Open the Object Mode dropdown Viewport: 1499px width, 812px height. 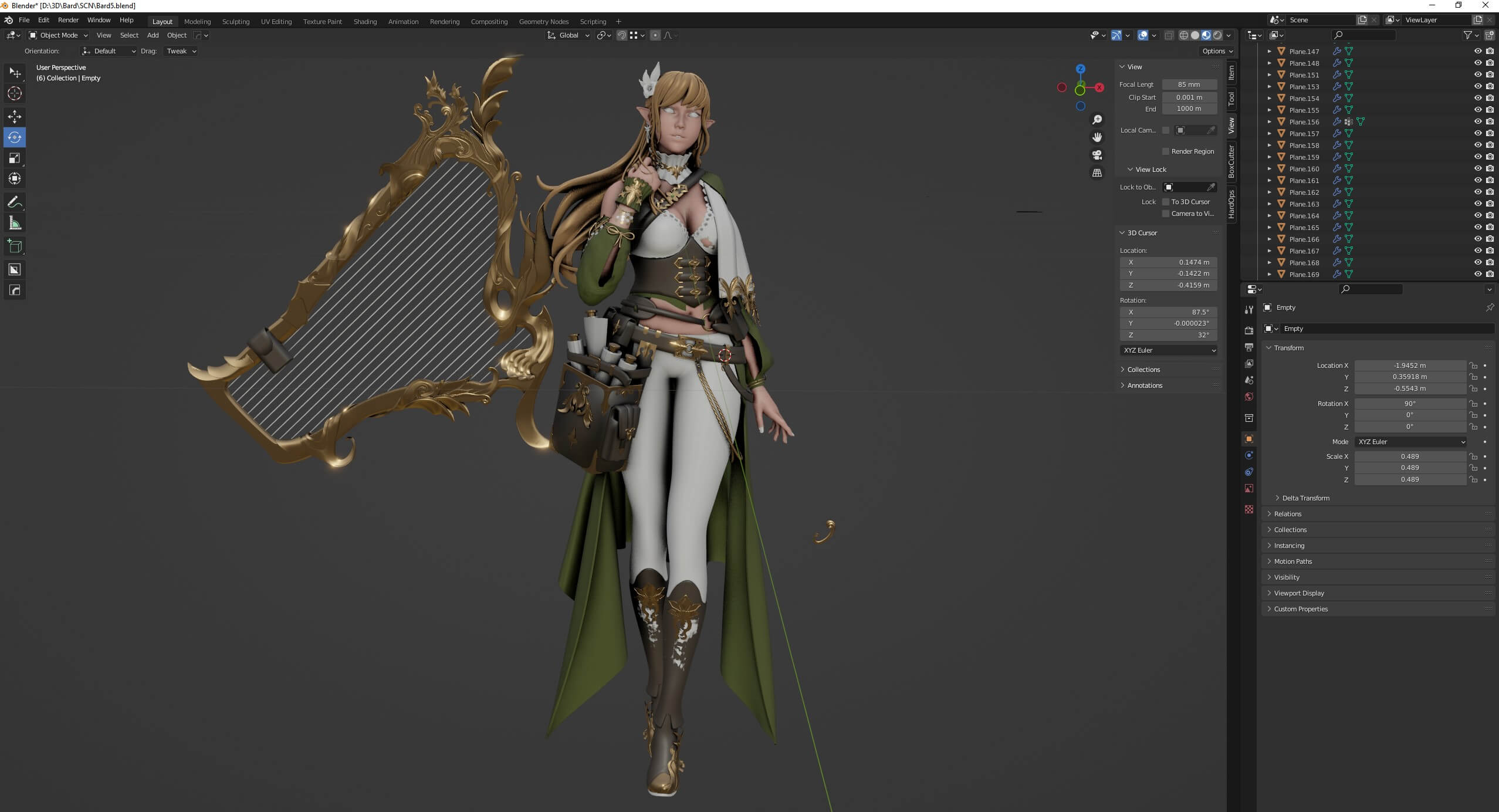(x=58, y=35)
